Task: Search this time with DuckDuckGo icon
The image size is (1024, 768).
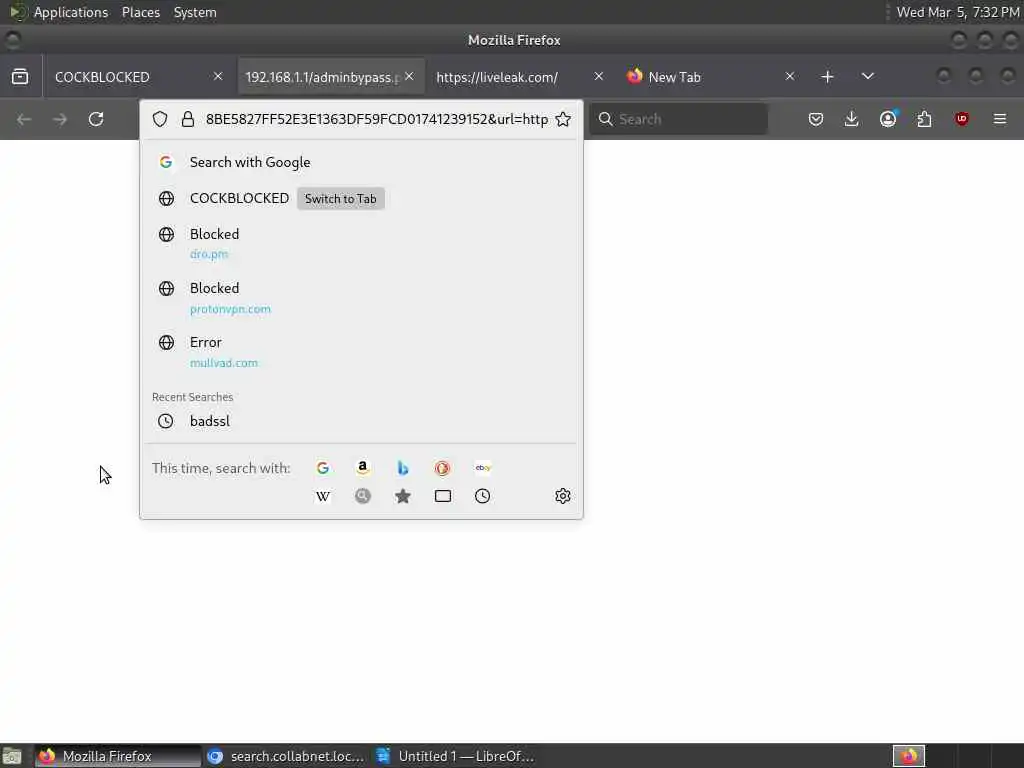Action: click(442, 468)
